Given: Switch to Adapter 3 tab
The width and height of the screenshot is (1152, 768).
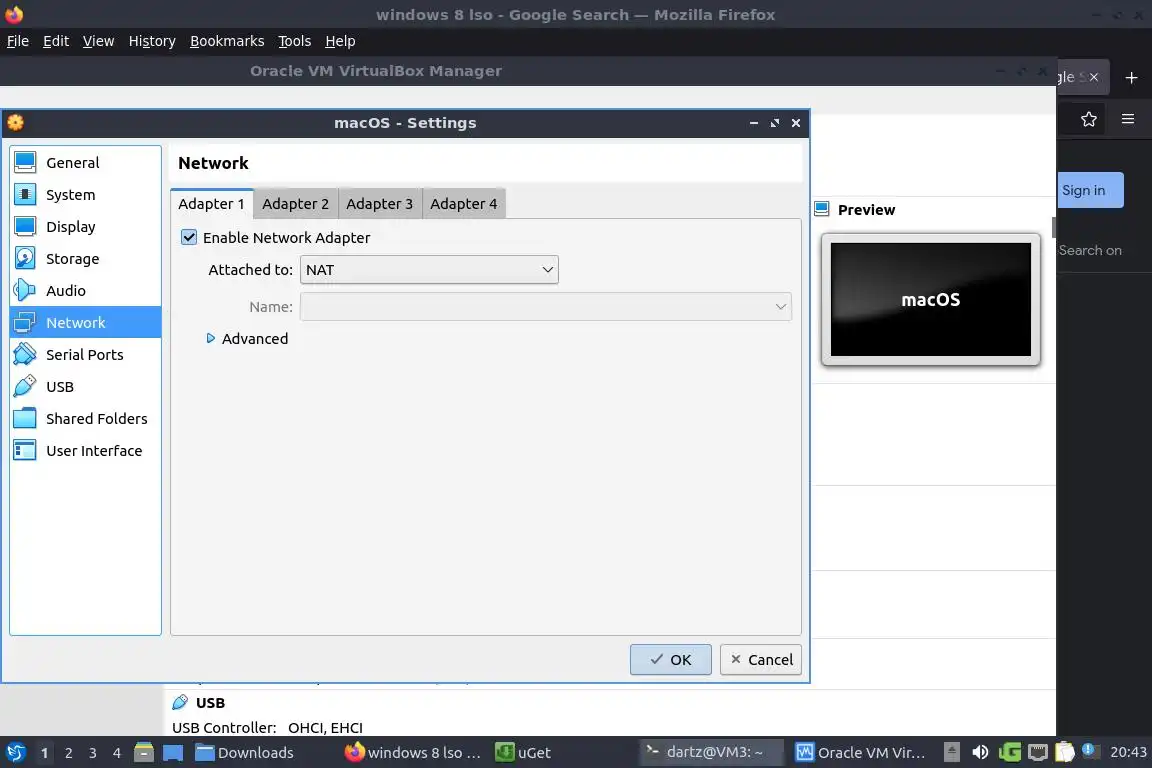Looking at the screenshot, I should (380, 204).
